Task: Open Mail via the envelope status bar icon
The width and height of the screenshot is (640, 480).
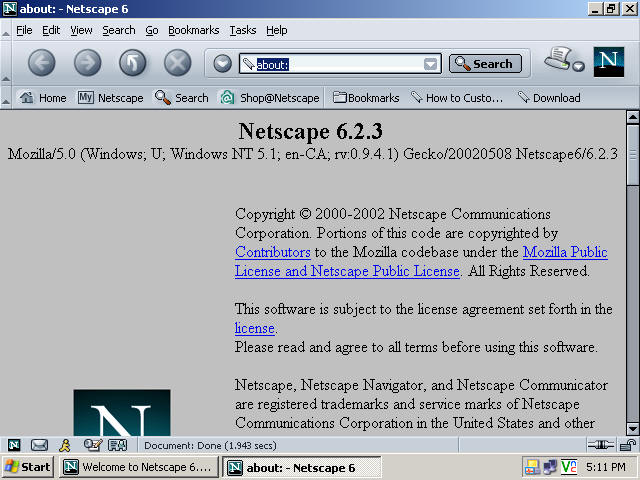Action: coord(39,445)
